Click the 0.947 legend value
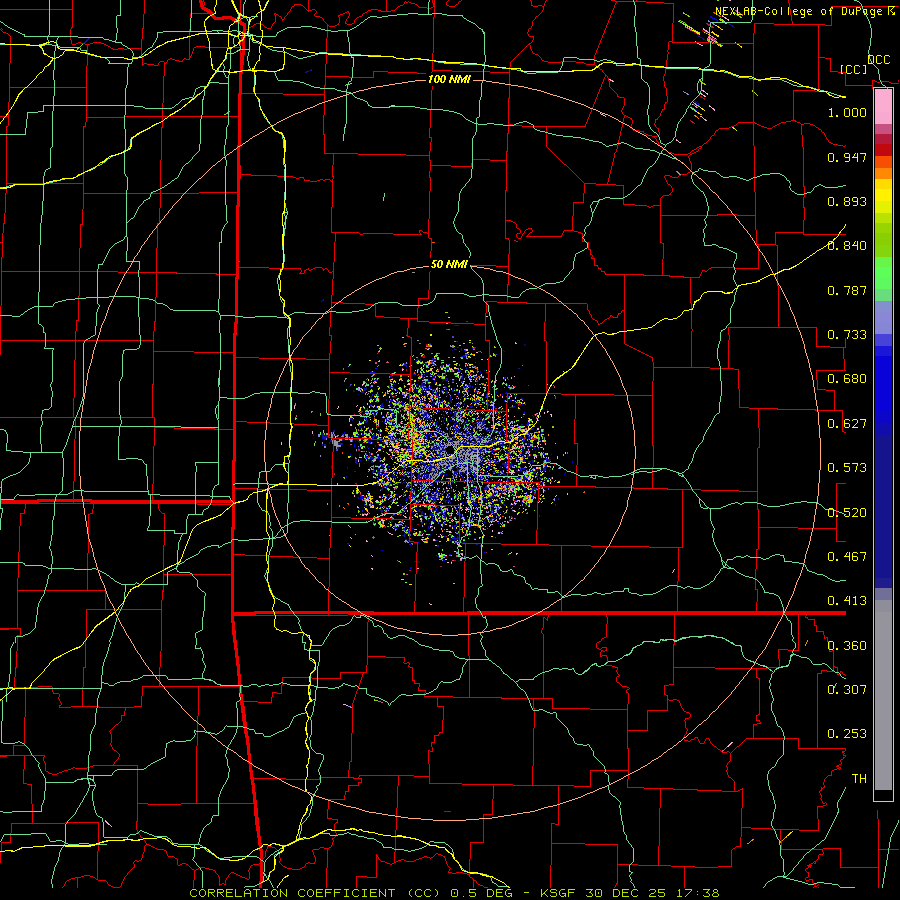Viewport: 900px width, 900px height. (x=847, y=157)
